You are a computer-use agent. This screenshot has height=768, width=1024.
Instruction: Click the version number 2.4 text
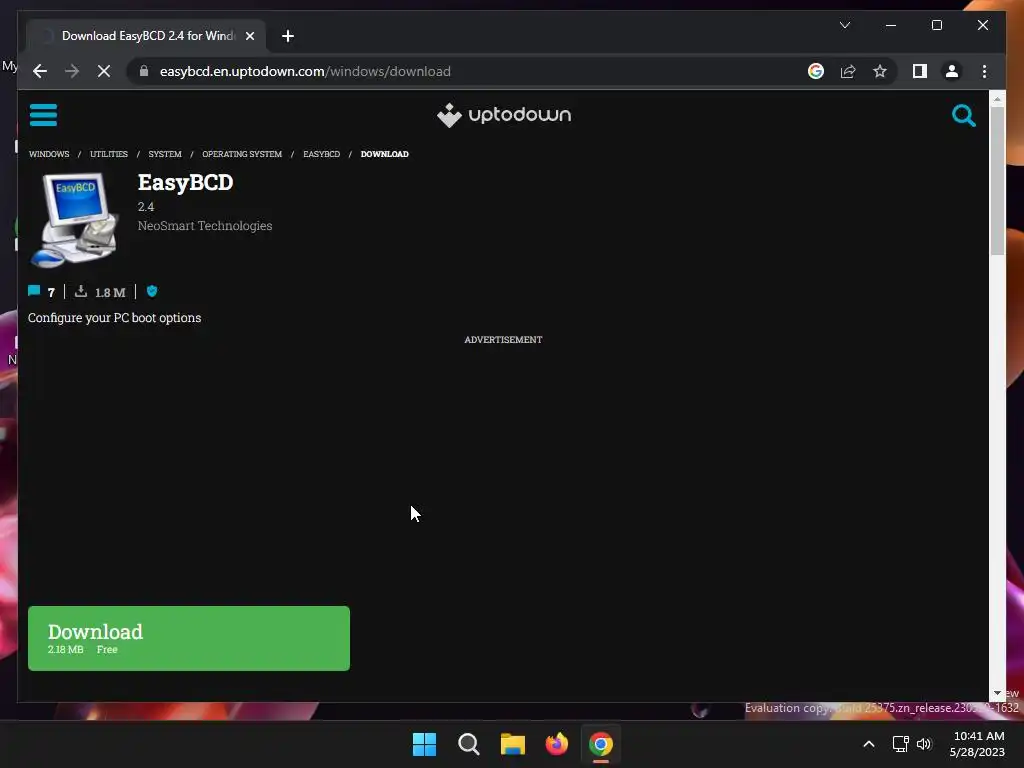(x=146, y=206)
